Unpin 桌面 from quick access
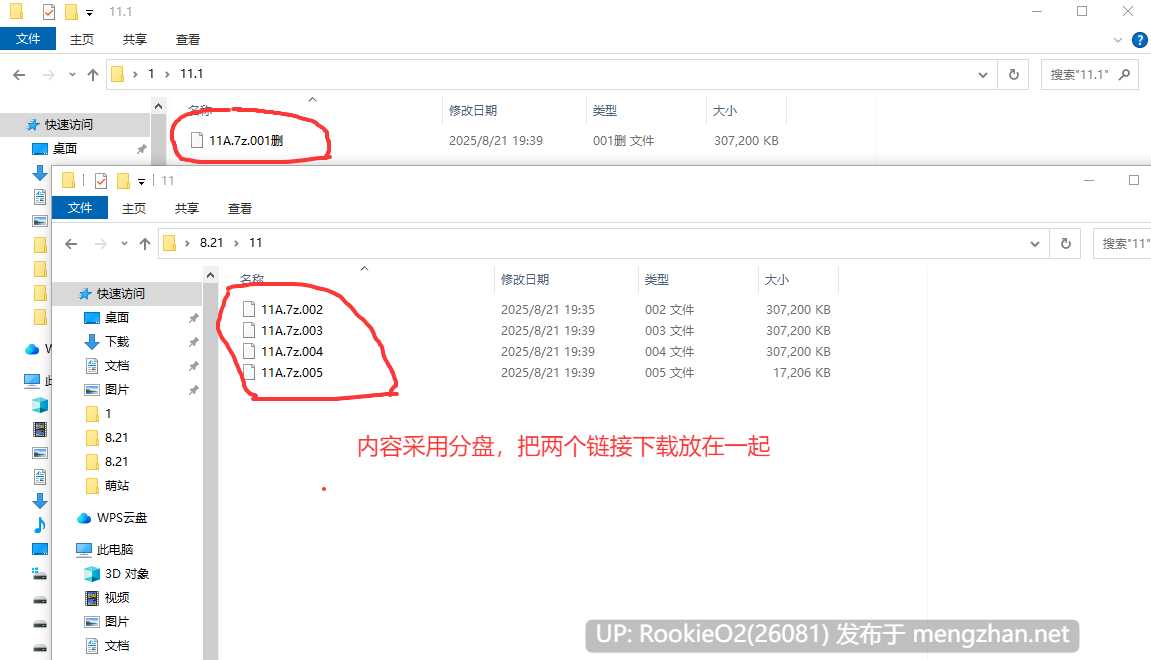Viewport: 1151px width, 660px height. tap(193, 318)
